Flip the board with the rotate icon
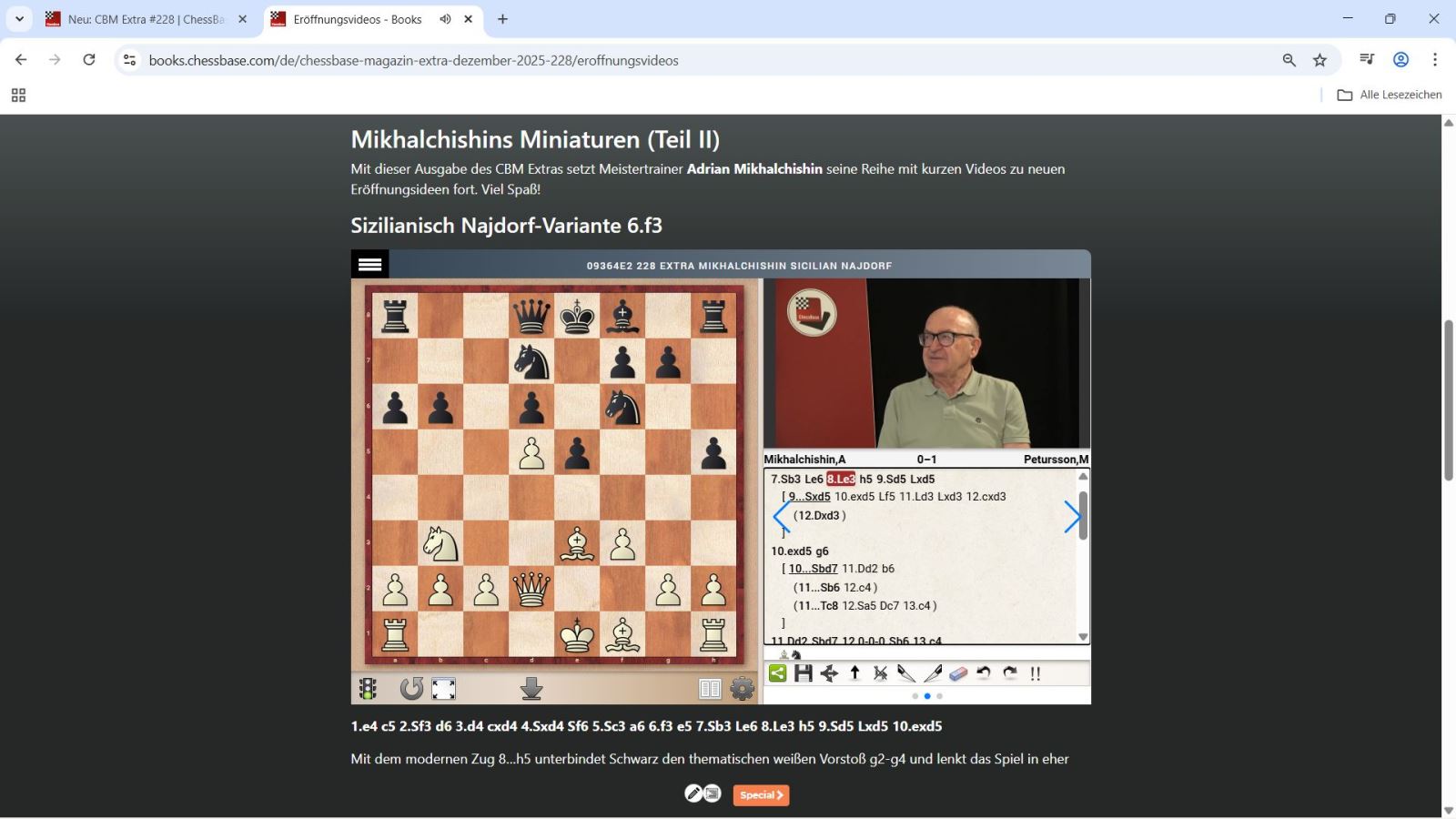 [411, 689]
